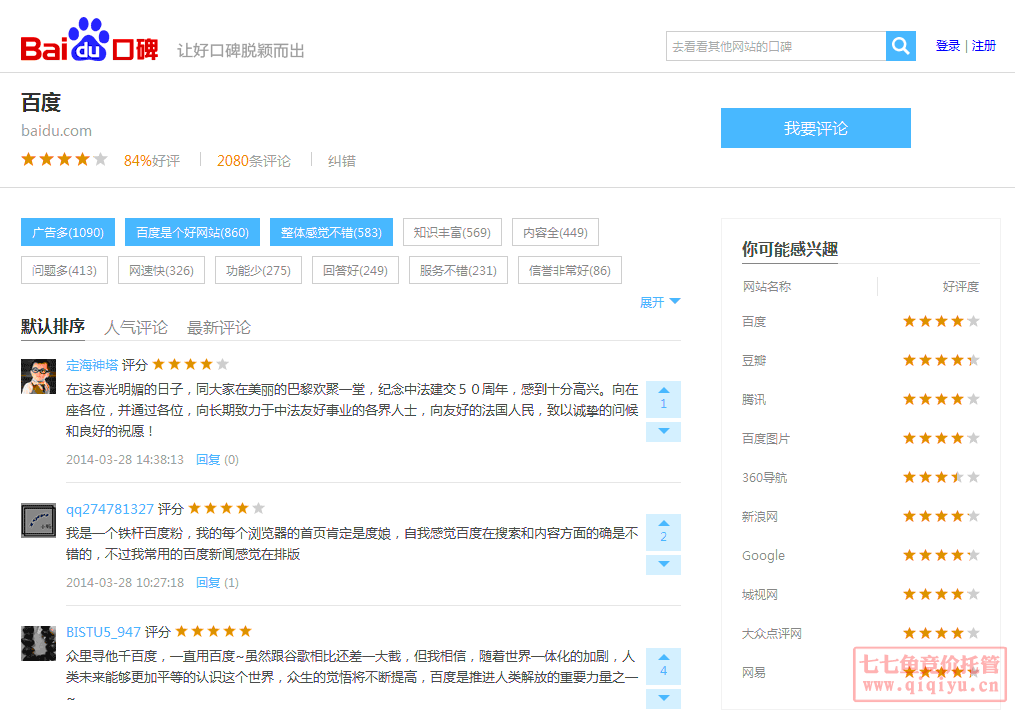Click the star rating beside 新浪网
This screenshot has width=1015, height=711.
pyautogui.click(x=941, y=516)
